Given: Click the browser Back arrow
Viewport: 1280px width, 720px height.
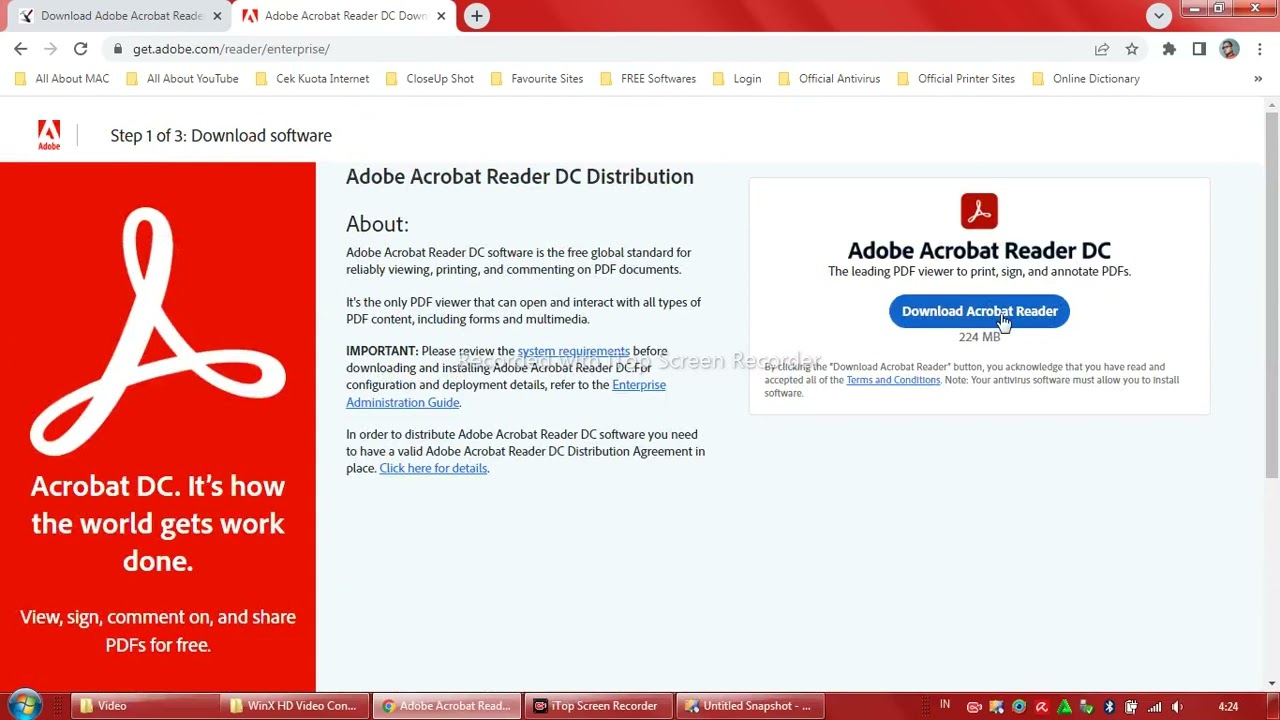Looking at the screenshot, I should (x=21, y=49).
